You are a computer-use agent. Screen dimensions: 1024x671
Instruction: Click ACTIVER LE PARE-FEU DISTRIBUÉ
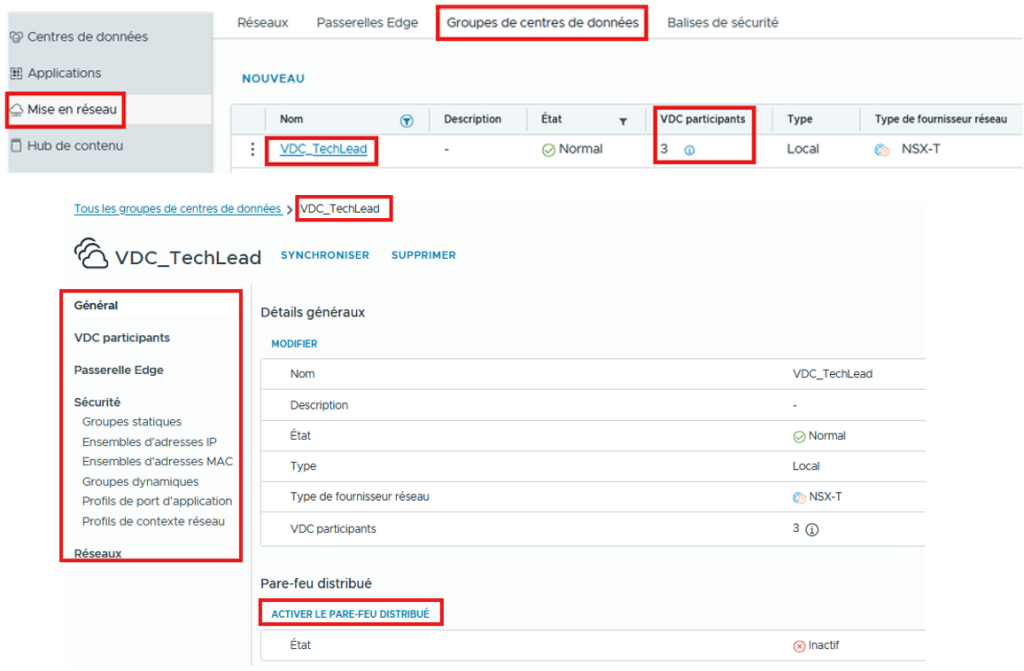pos(350,613)
